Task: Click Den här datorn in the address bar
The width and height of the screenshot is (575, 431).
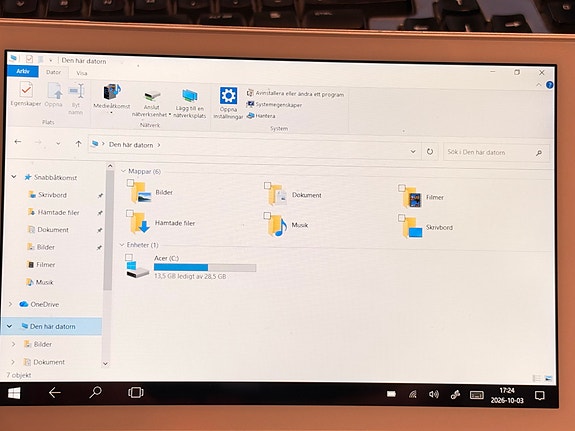Action: 131,145
